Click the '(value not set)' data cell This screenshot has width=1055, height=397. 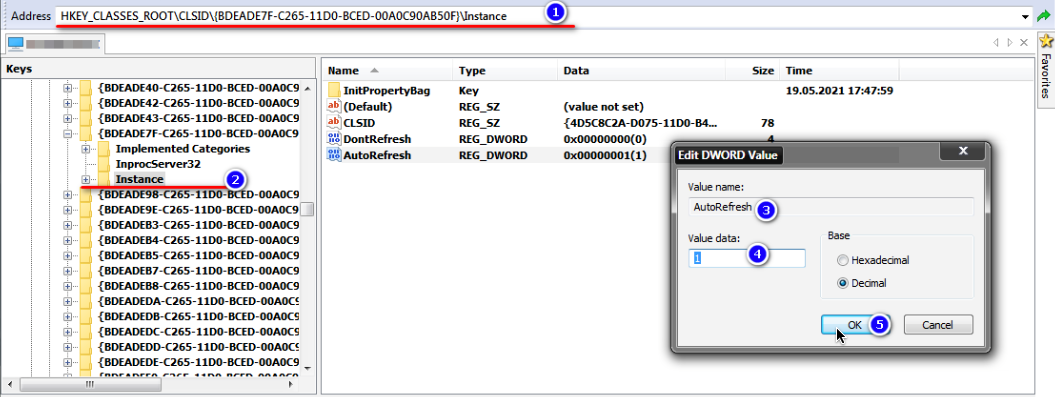point(604,106)
